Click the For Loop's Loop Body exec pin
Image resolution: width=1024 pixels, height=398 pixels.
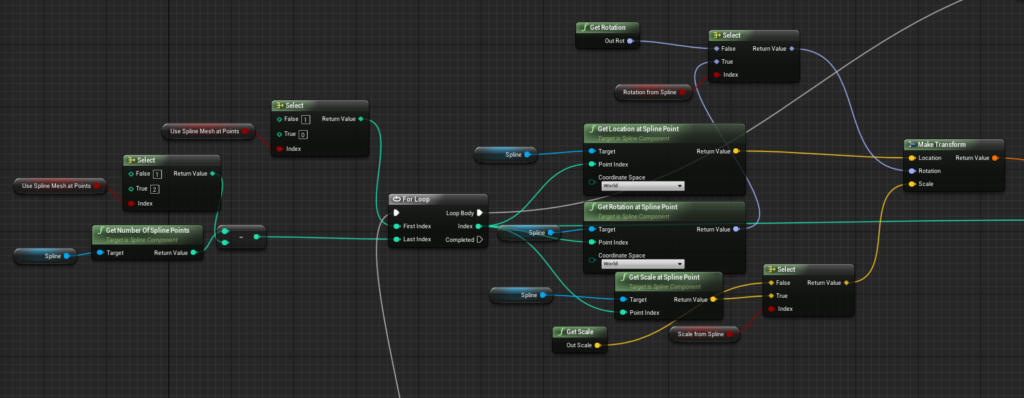click(479, 212)
